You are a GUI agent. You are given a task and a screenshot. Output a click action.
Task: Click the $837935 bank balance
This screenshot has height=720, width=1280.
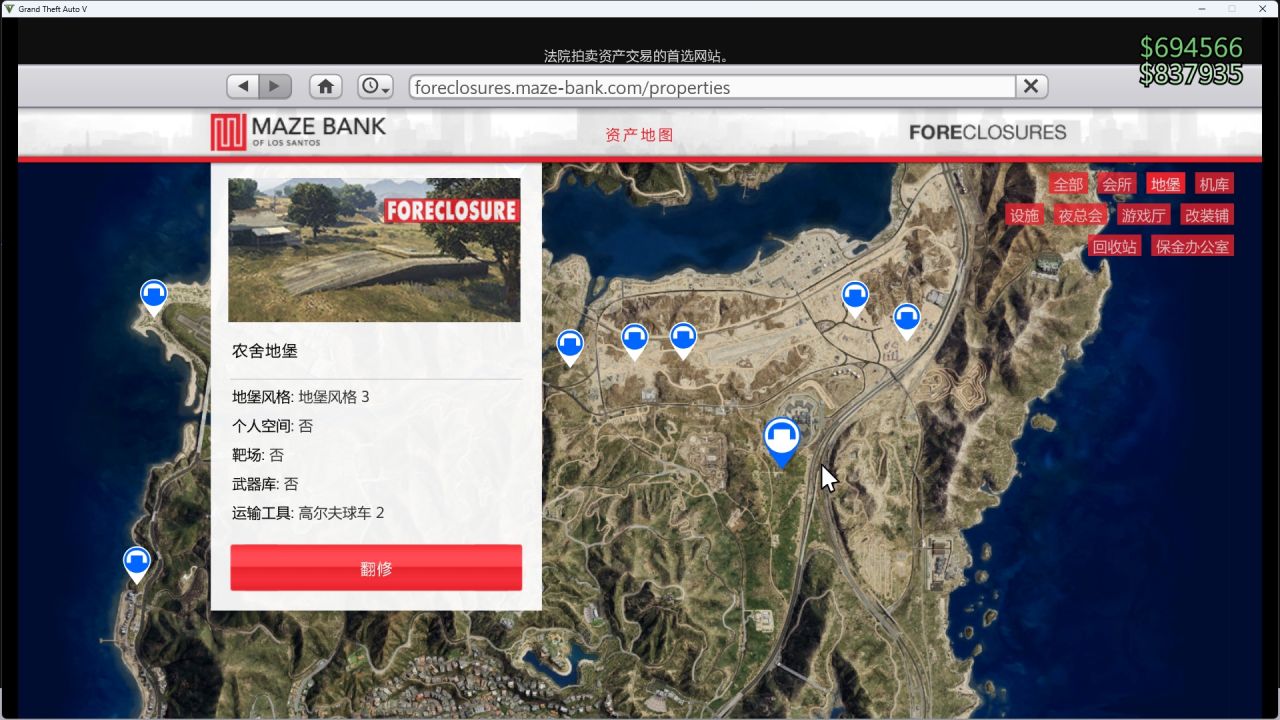(x=1191, y=74)
